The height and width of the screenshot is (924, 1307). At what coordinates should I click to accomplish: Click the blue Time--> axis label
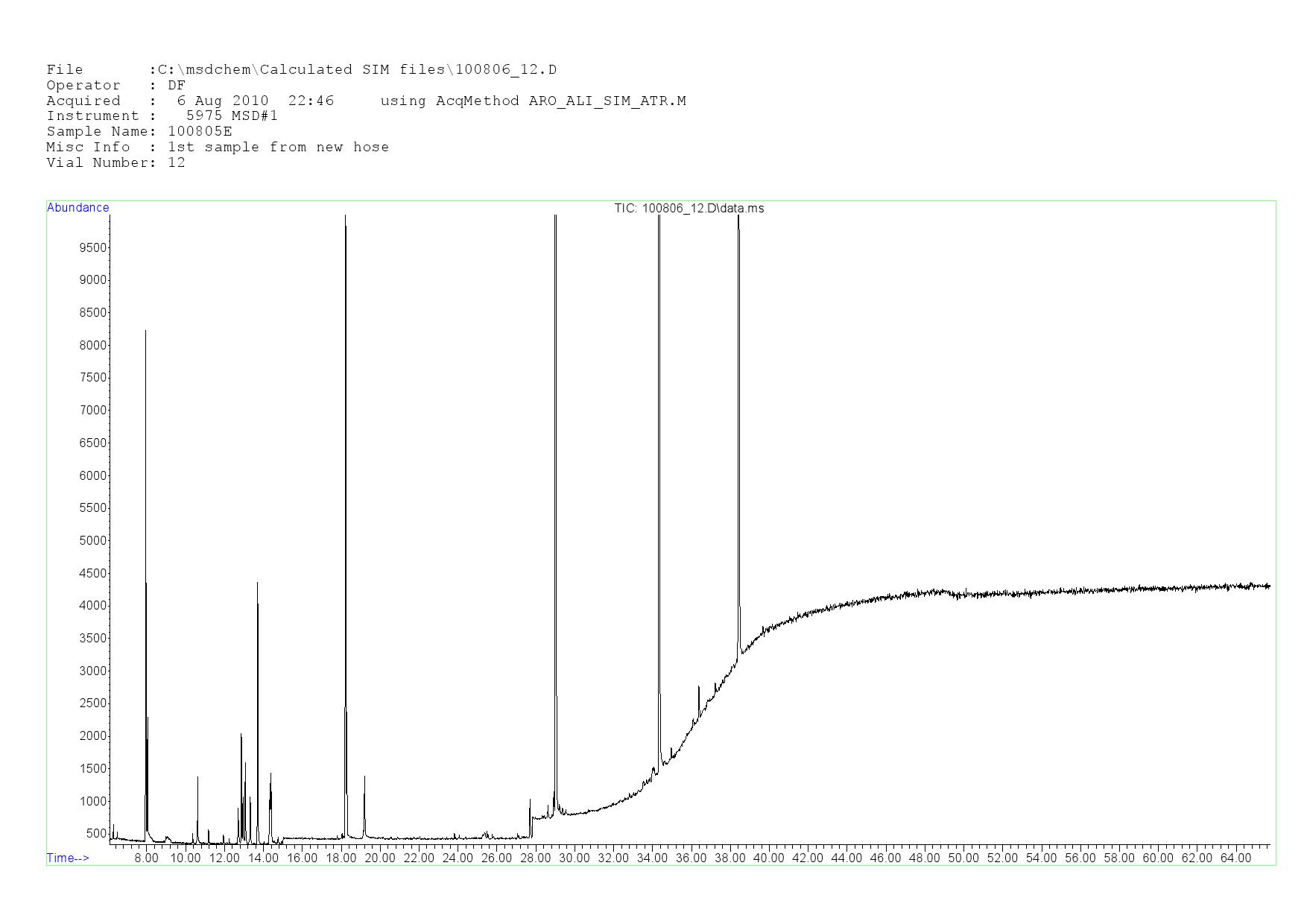point(68,858)
